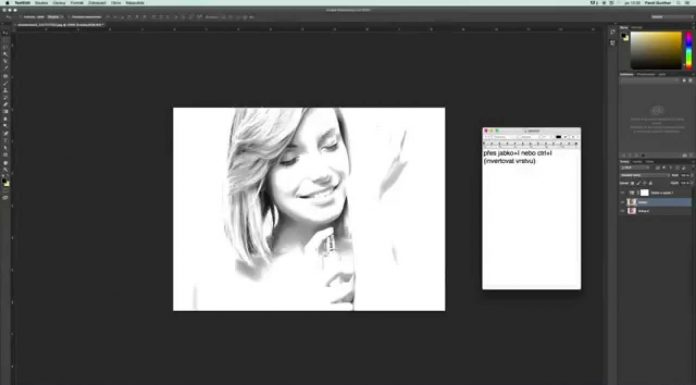Image resolution: width=696 pixels, height=385 pixels.
Task: Open the TextEdit menu
Action: [x=22, y=3]
